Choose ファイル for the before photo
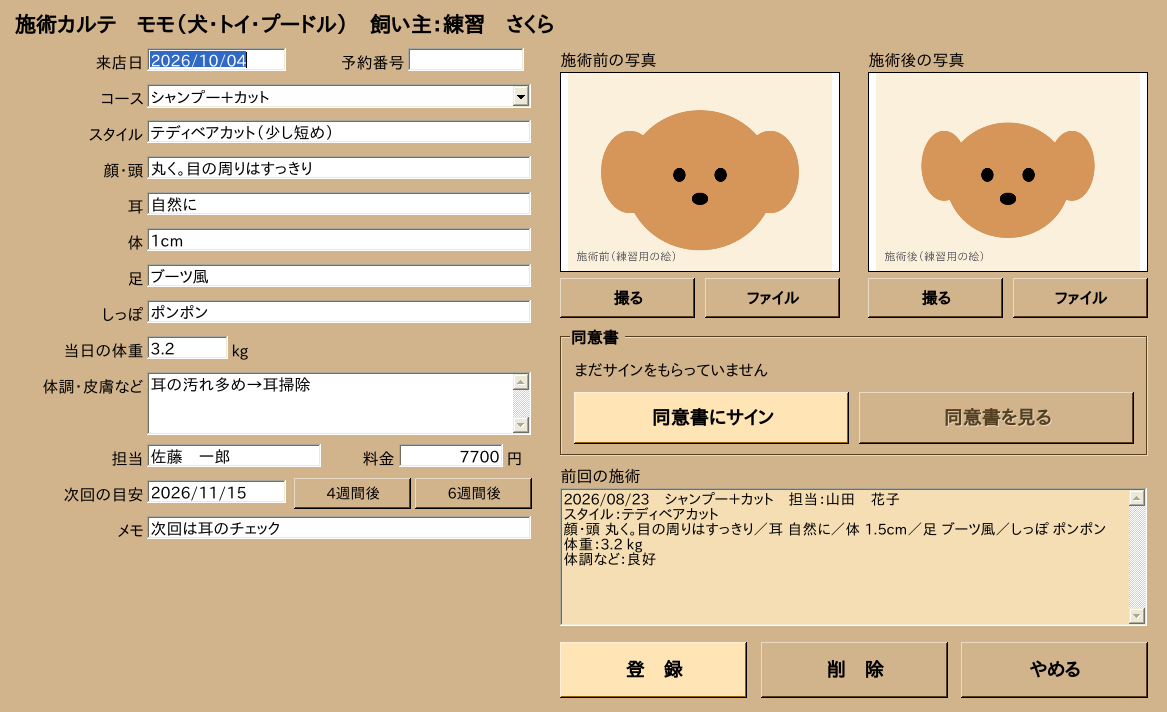This screenshot has height=712, width=1167. tap(773, 298)
